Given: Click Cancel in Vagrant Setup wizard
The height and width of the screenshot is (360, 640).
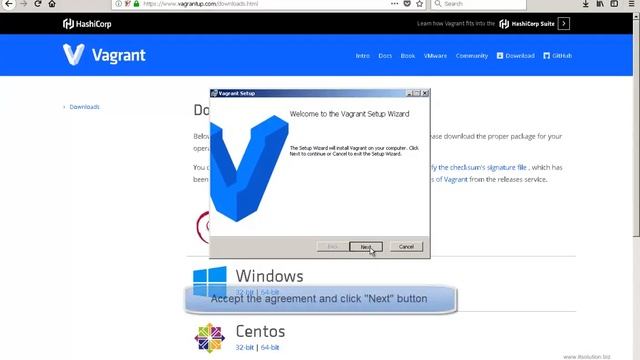Looking at the screenshot, I should 406,247.
